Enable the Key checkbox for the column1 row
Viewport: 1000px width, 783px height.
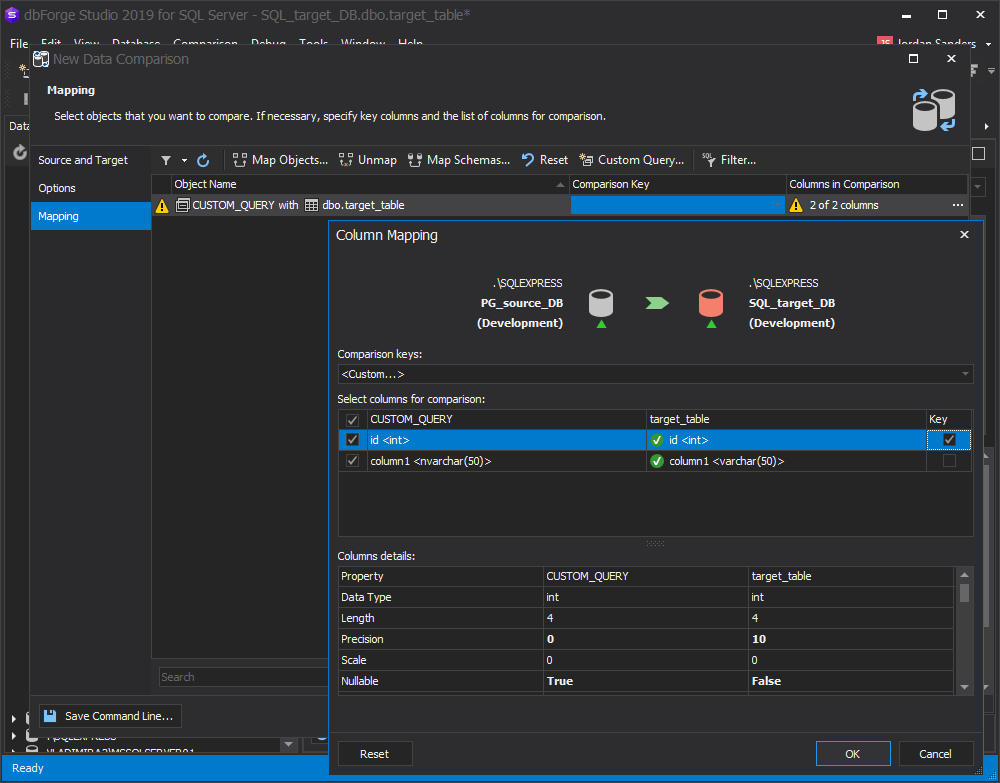[x=949, y=460]
